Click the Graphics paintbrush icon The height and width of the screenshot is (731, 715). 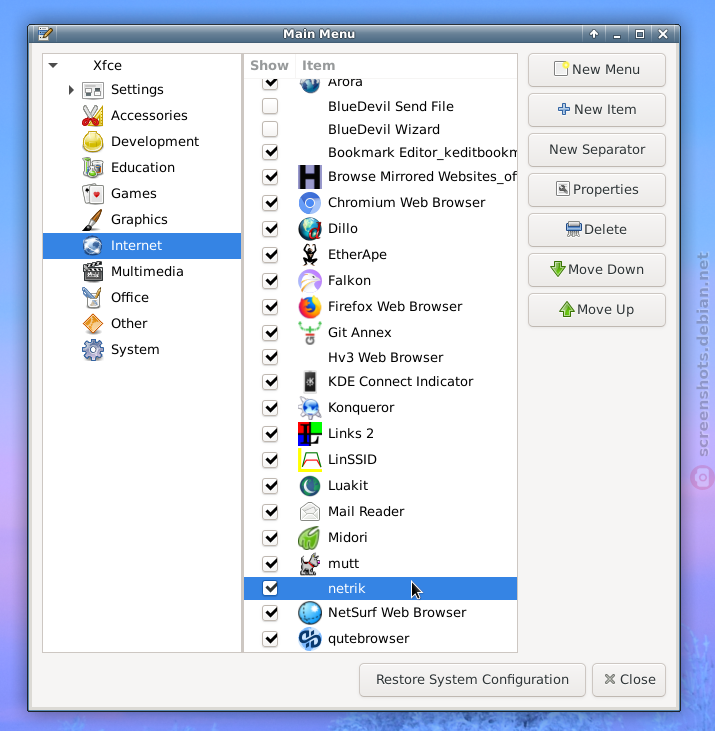pos(93,220)
